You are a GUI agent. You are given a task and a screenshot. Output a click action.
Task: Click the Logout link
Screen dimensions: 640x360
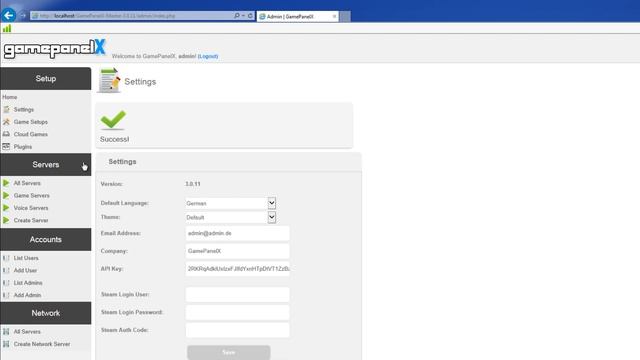click(x=208, y=56)
